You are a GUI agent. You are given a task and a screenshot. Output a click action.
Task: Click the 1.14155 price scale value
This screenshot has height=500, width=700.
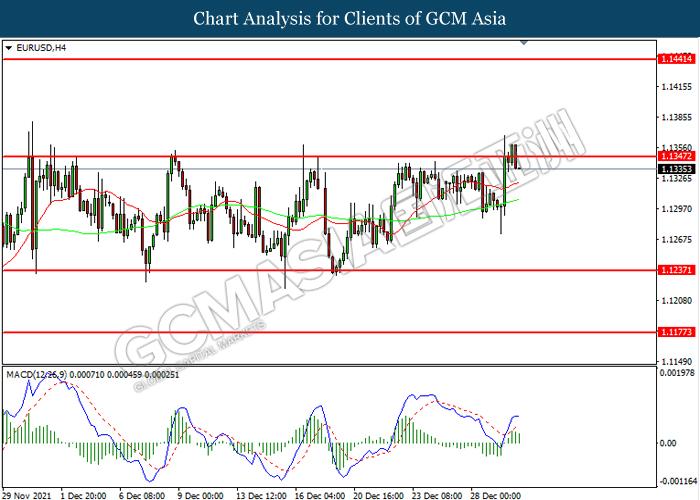(676, 87)
